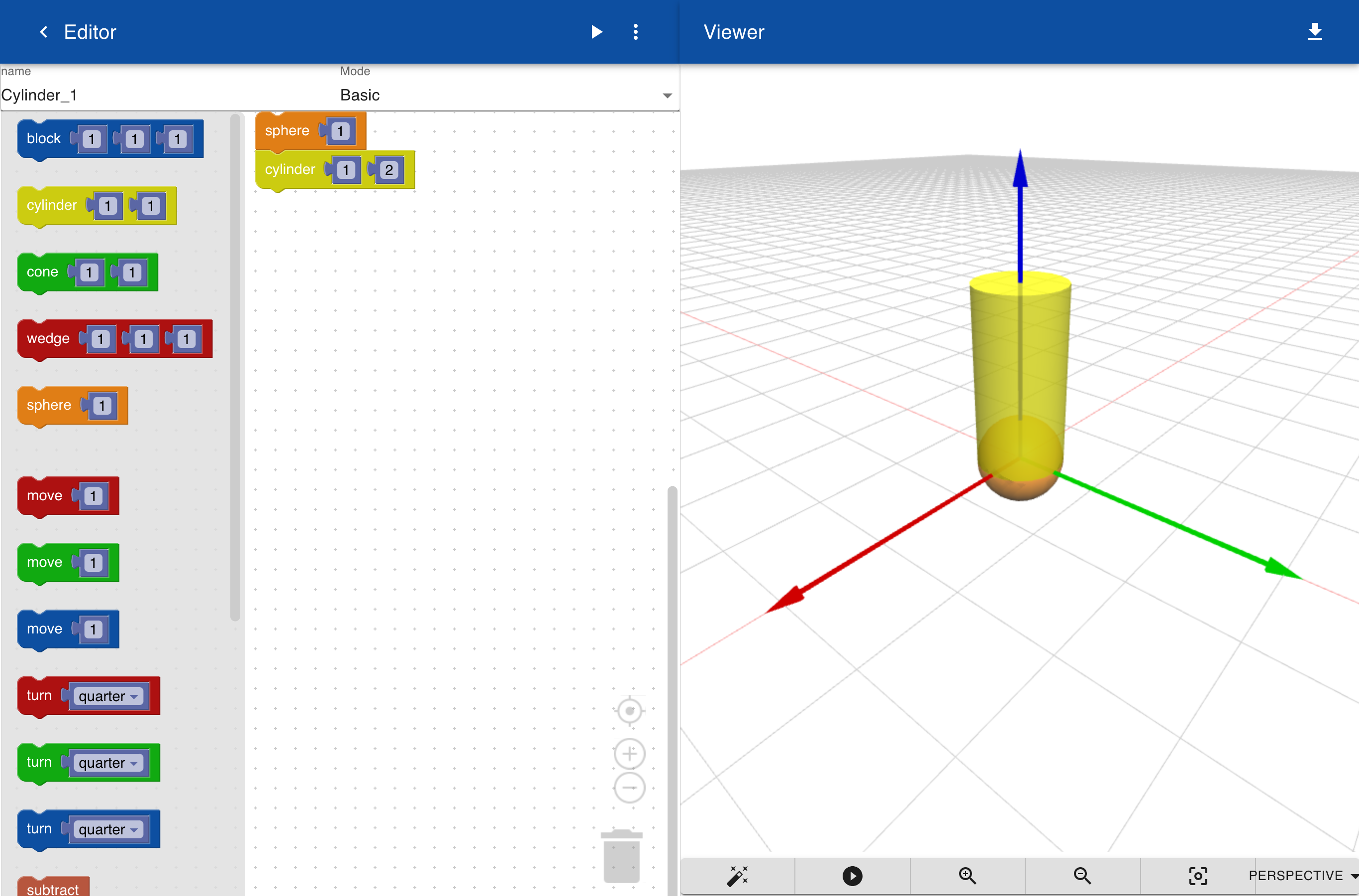Viewport: 1359px width, 896px height.
Task: Fit model to view with the focus icon
Action: click(x=1198, y=876)
